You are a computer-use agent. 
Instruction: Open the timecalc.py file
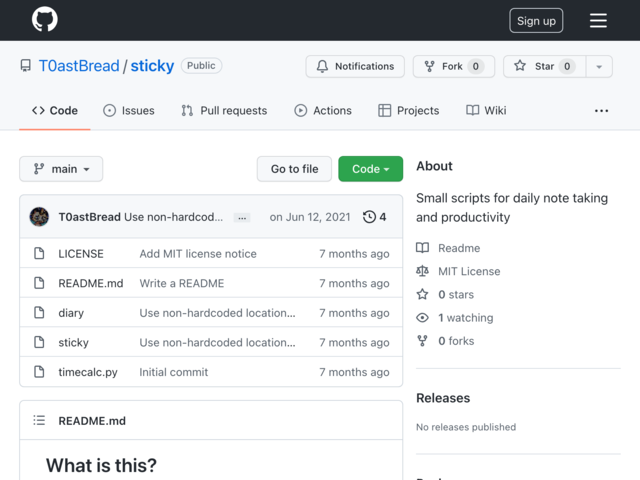click(x=88, y=372)
